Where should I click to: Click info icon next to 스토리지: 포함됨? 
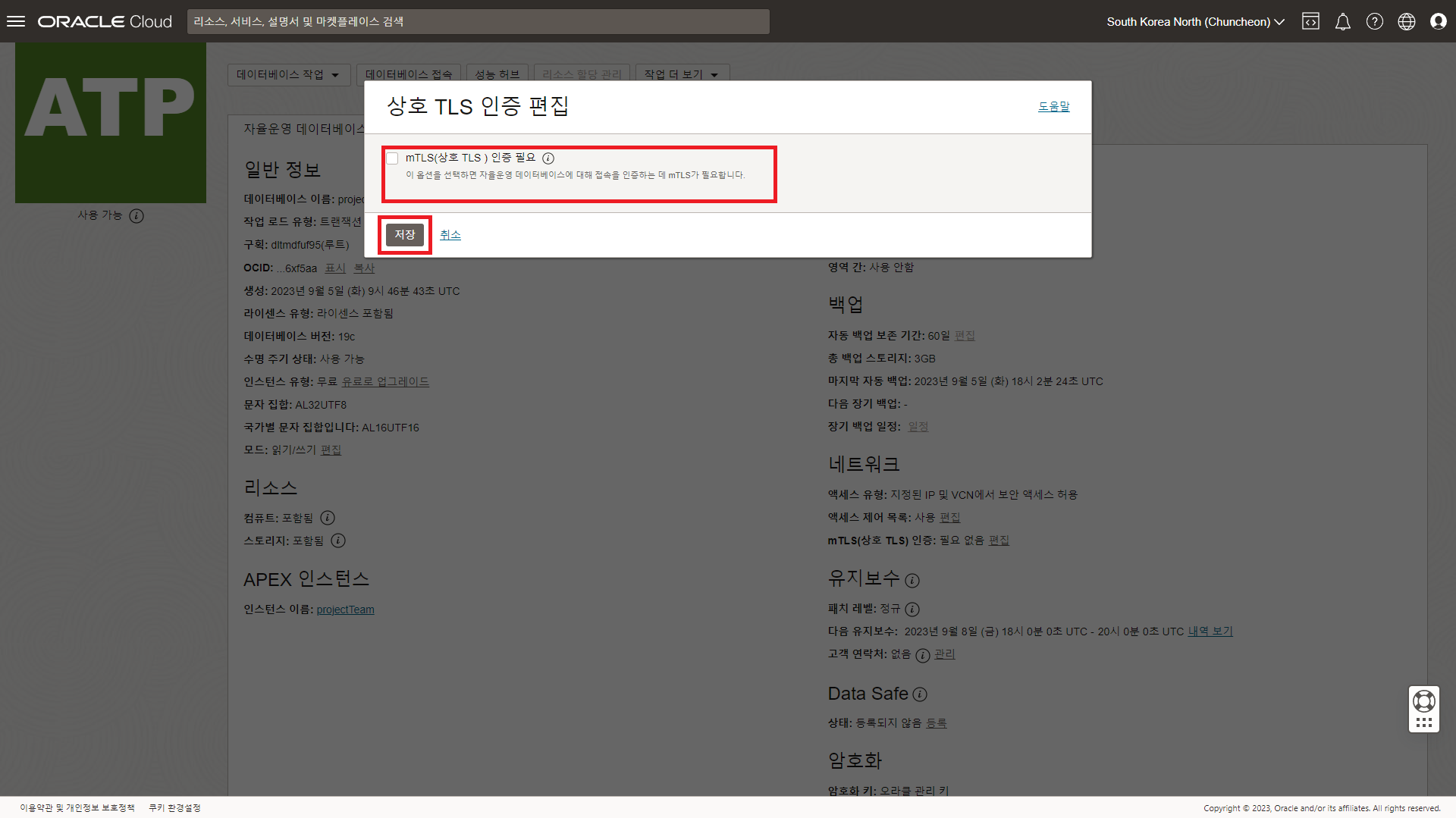338,541
